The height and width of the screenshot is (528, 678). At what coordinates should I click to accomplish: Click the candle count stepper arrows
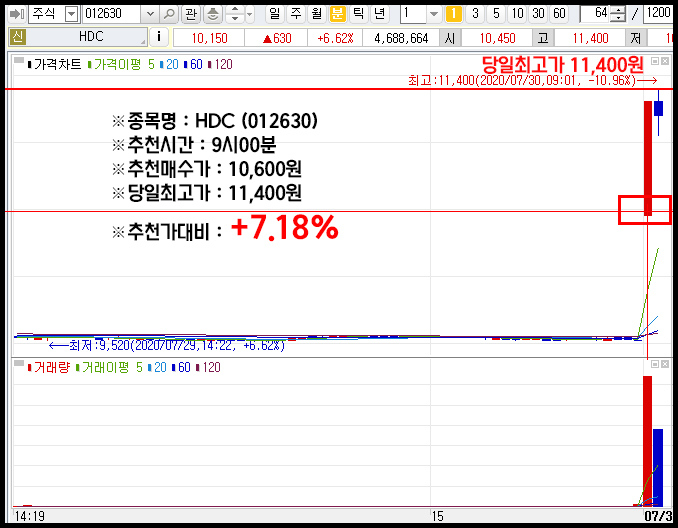[x=619, y=14]
